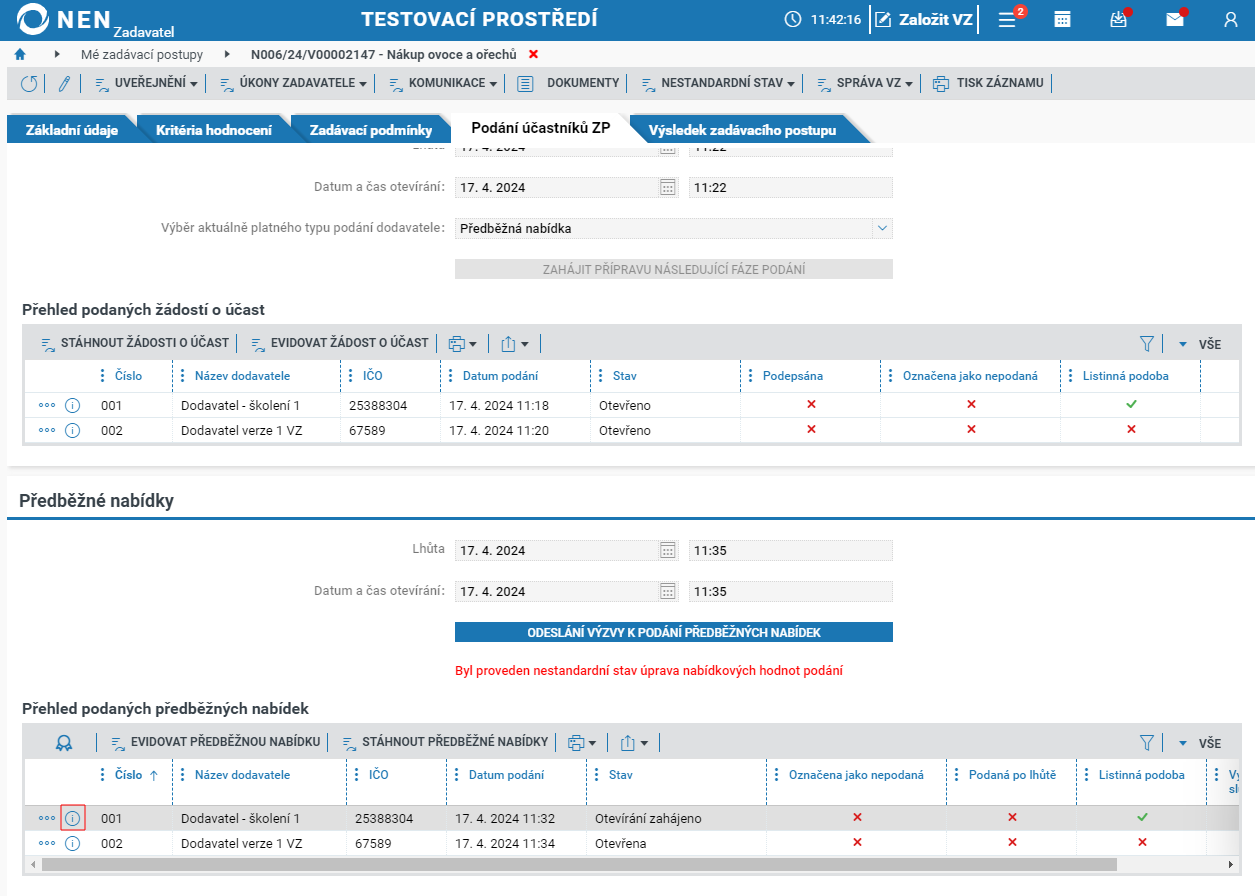Open the calendar picker for the Lhůta 11:35 date
The width and height of the screenshot is (1255, 896).
click(x=668, y=550)
